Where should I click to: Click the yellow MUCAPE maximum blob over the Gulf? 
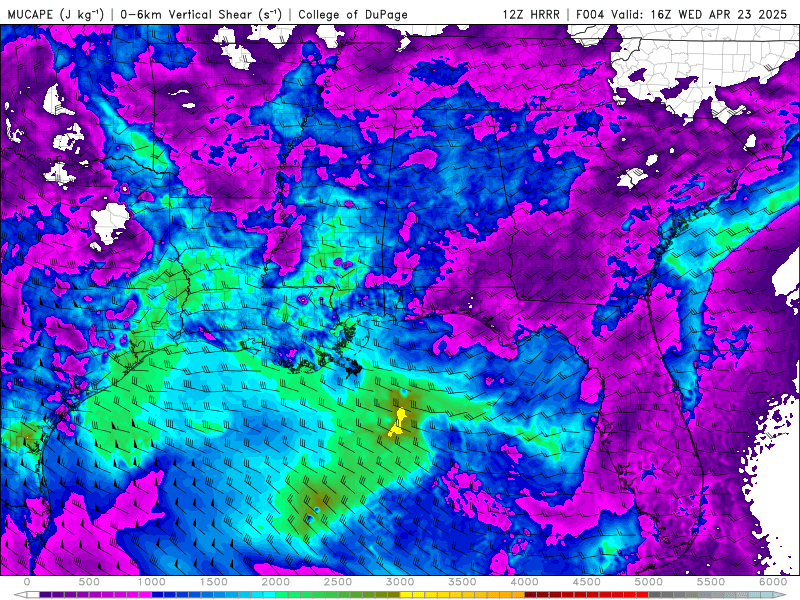point(398,422)
